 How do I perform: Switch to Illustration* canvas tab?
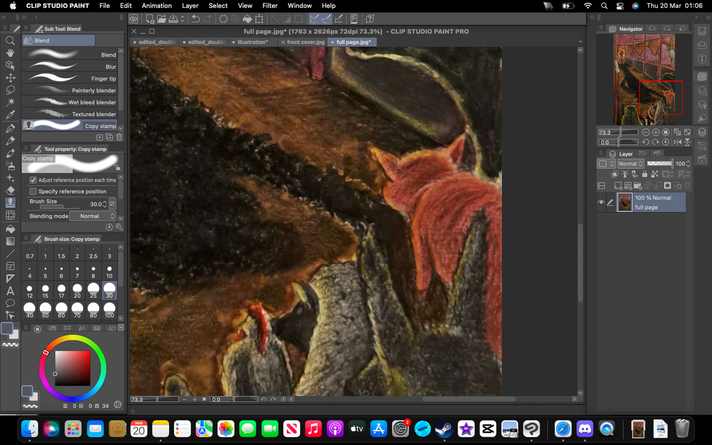pyautogui.click(x=253, y=42)
